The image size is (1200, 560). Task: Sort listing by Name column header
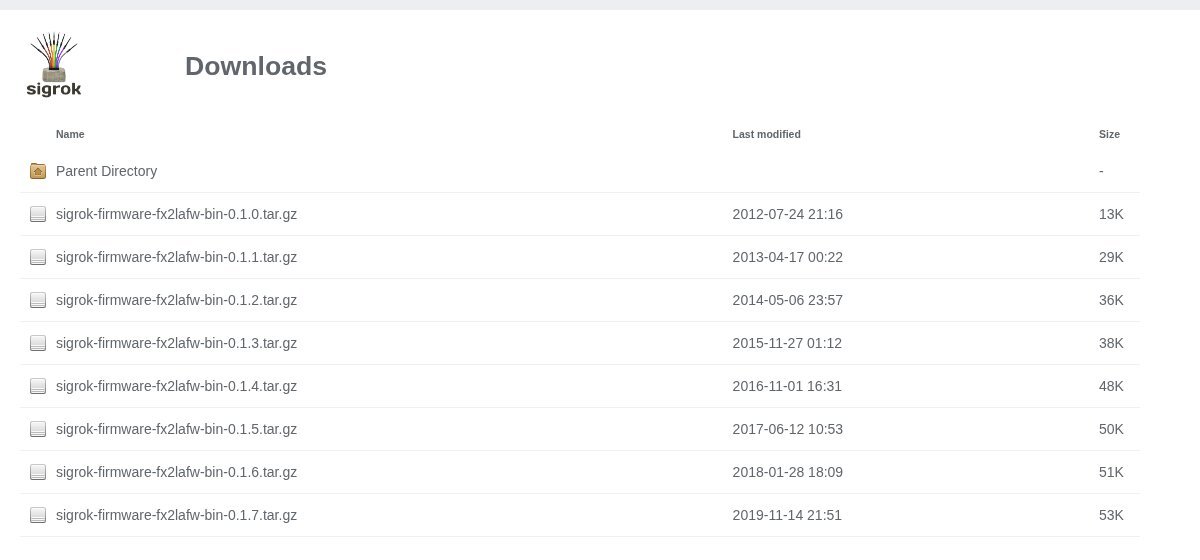pos(70,134)
